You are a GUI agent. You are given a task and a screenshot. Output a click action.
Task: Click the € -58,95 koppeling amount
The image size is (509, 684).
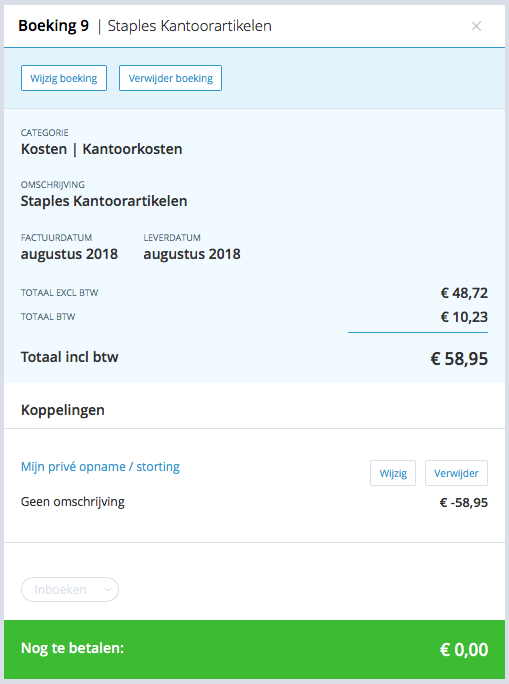464,503
